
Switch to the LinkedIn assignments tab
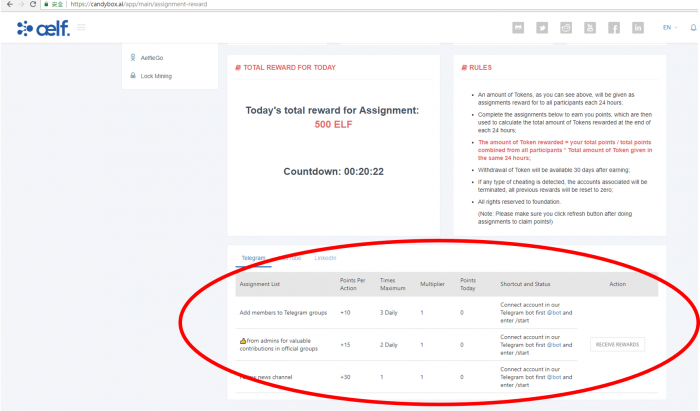pyautogui.click(x=325, y=258)
